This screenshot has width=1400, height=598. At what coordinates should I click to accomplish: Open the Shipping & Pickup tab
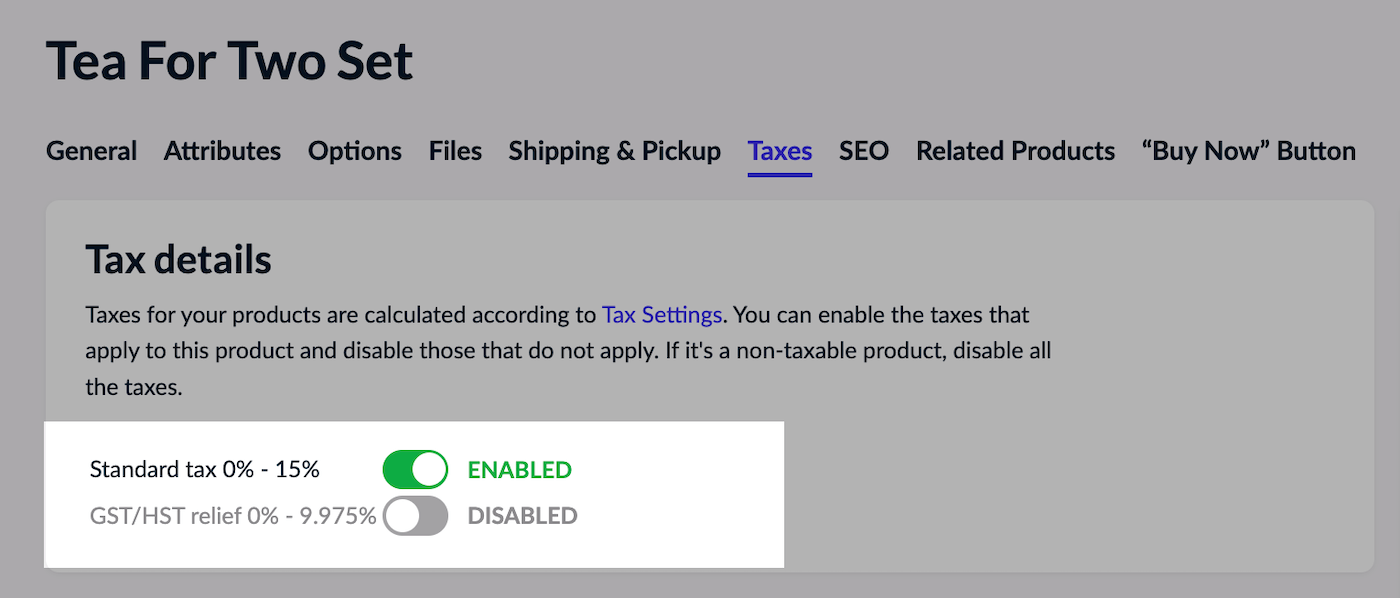(x=614, y=151)
